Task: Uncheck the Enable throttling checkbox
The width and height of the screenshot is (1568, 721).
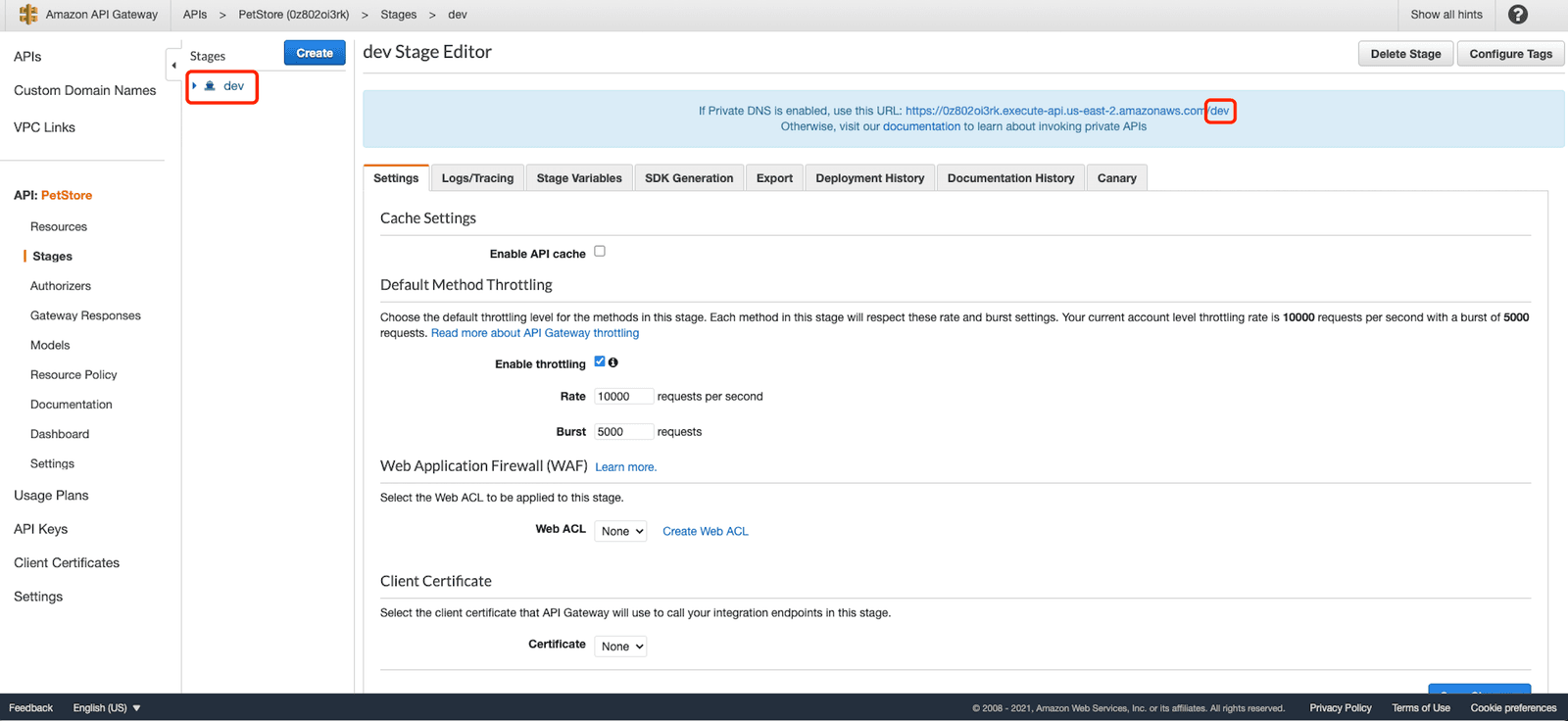Action: 600,361
